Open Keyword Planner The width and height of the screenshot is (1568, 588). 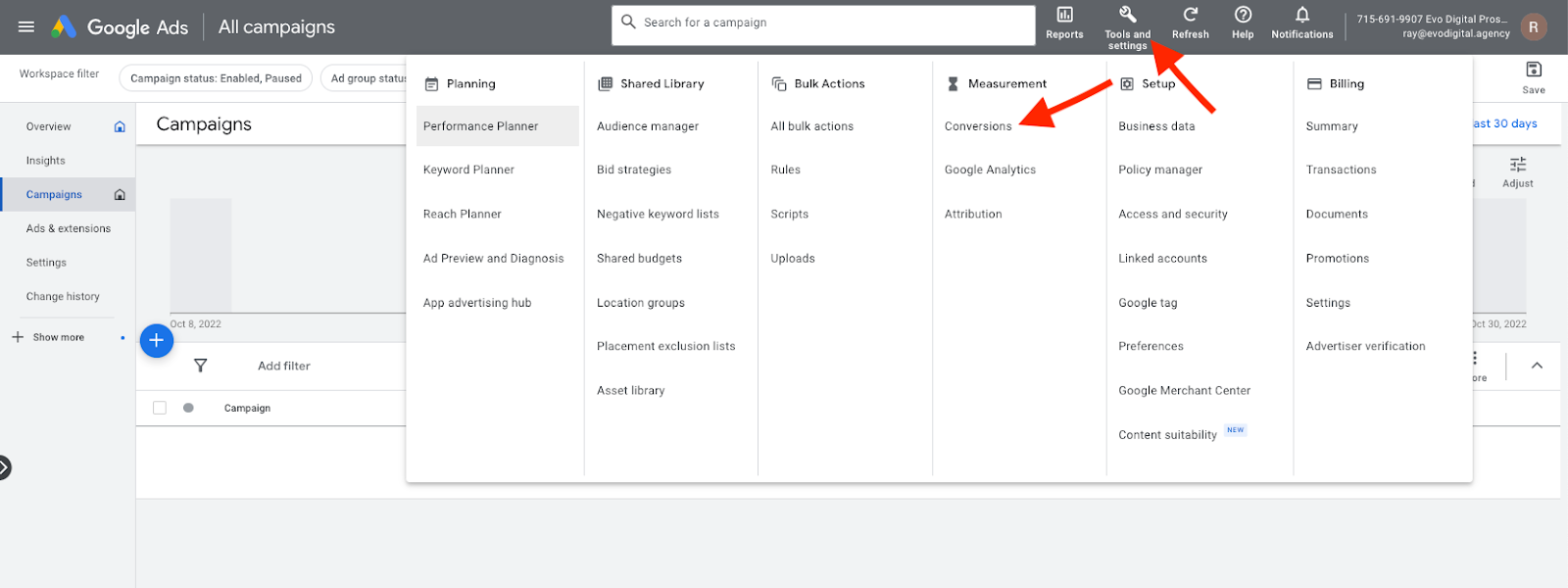tap(468, 170)
